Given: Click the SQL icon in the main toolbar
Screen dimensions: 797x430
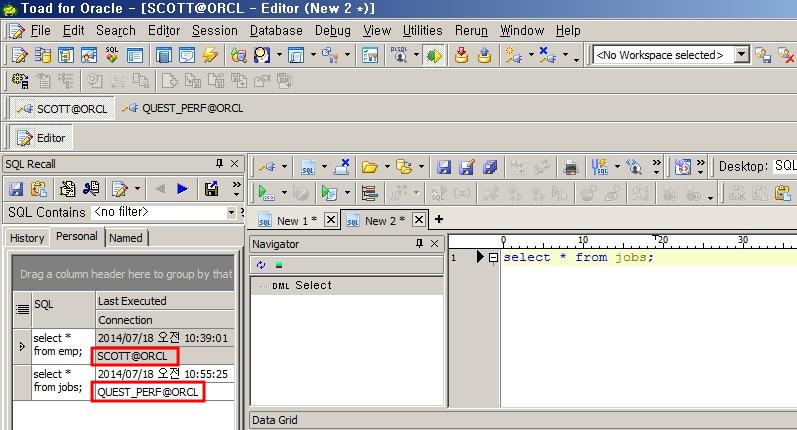Looking at the screenshot, I should pyautogui.click(x=111, y=56).
